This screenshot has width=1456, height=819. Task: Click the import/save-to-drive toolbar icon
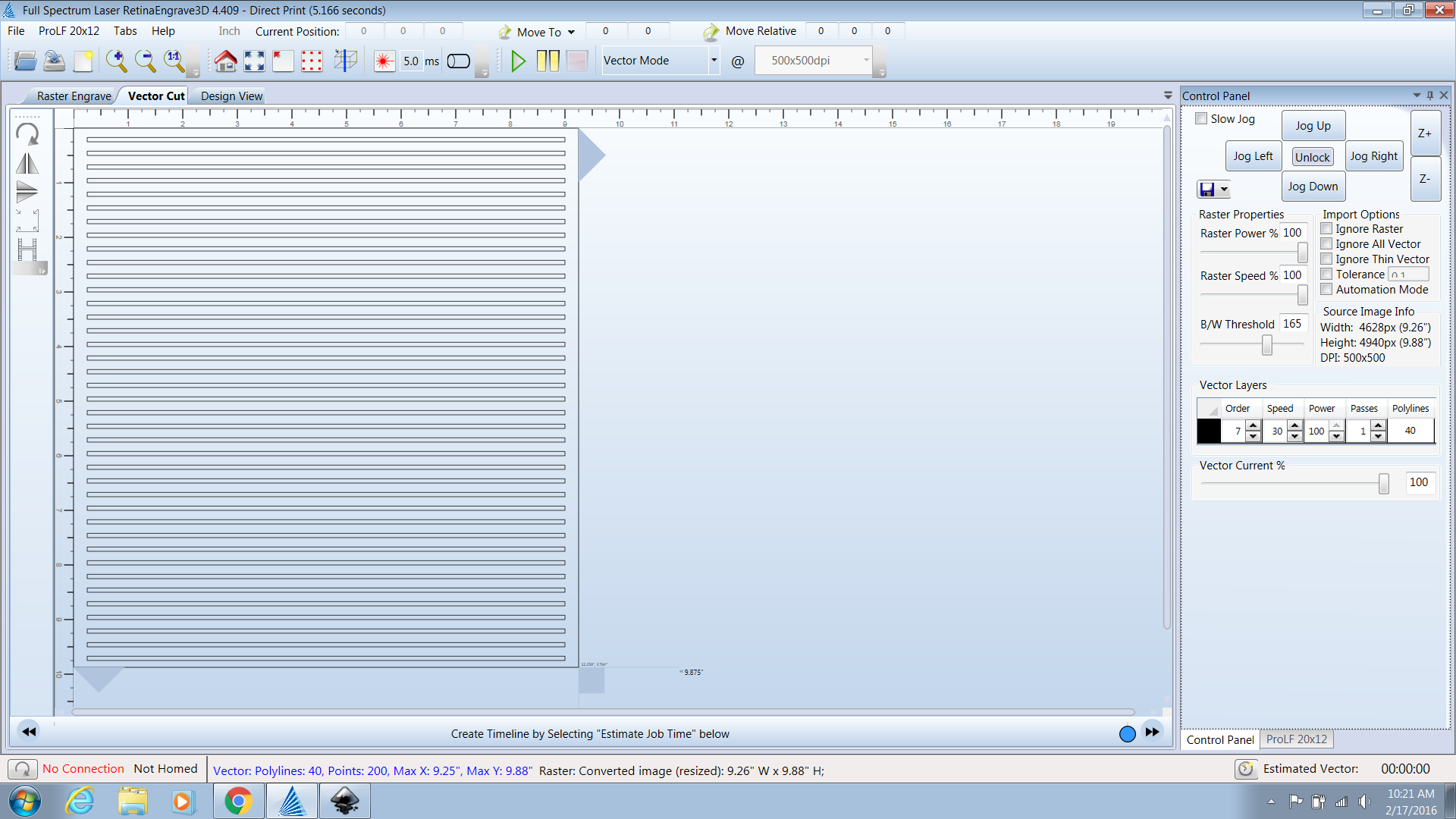click(54, 61)
